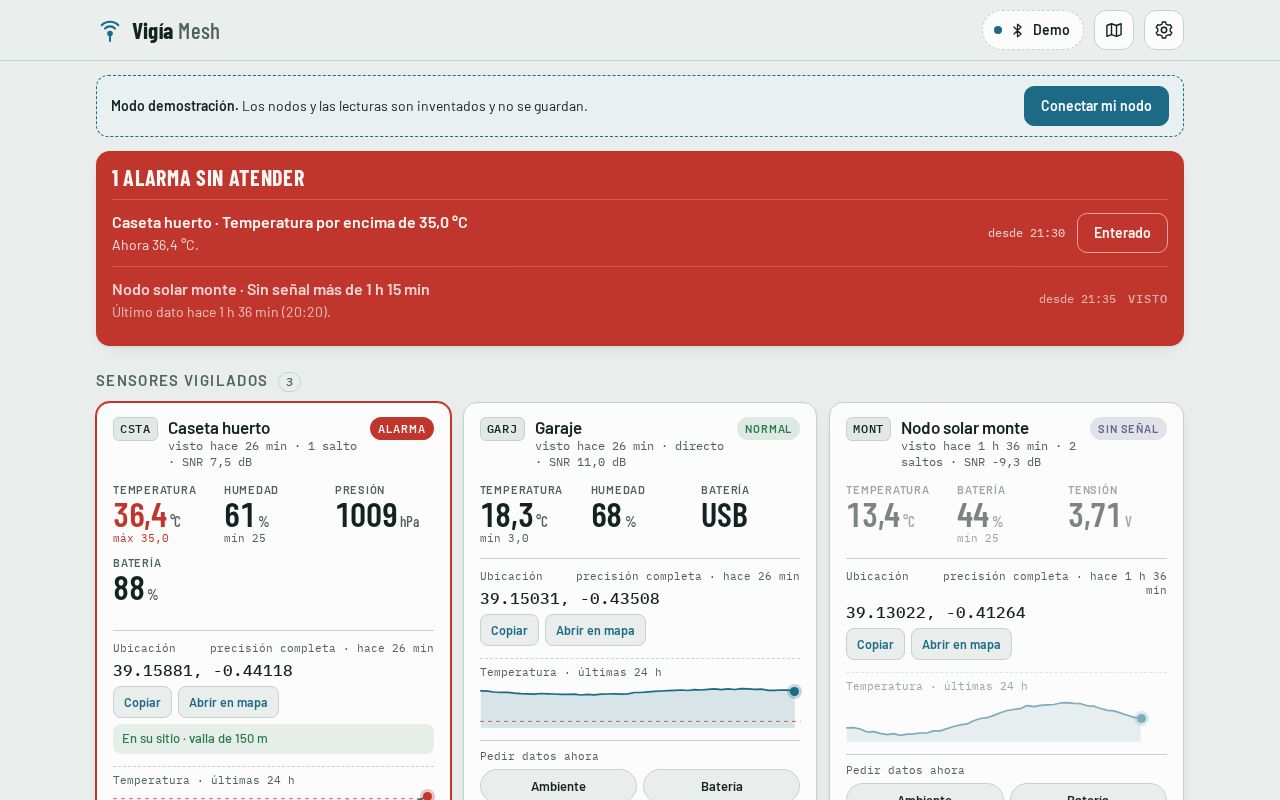
Task: Click the USB battery value in Garaje
Action: (725, 515)
